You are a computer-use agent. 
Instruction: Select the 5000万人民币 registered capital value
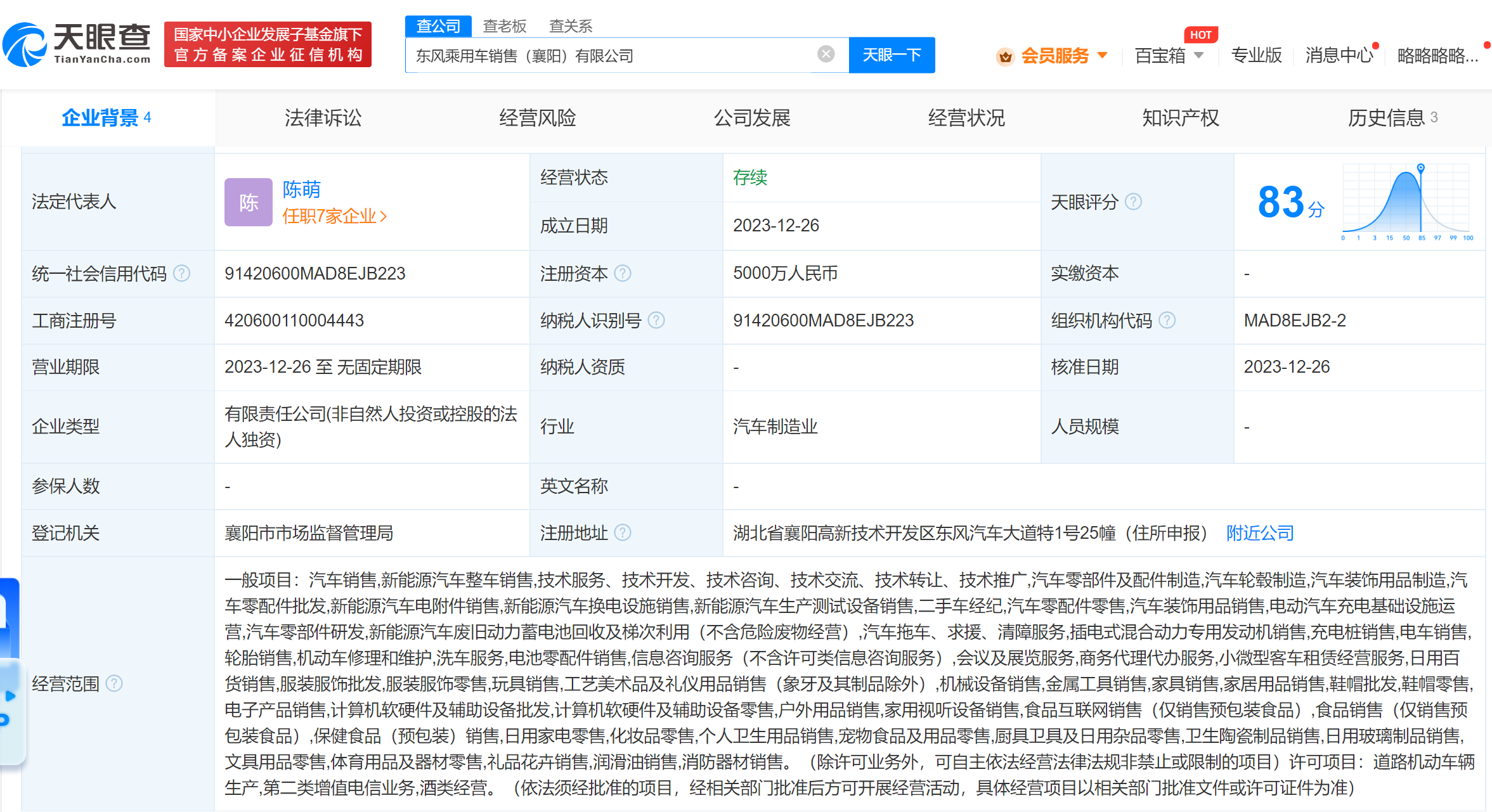click(785, 273)
